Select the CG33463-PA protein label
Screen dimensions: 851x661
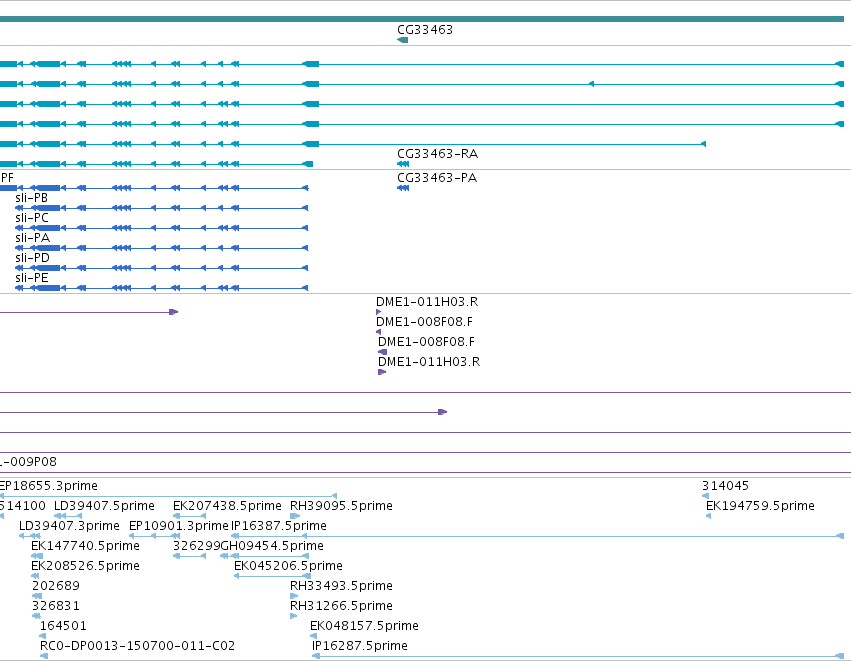[437, 178]
